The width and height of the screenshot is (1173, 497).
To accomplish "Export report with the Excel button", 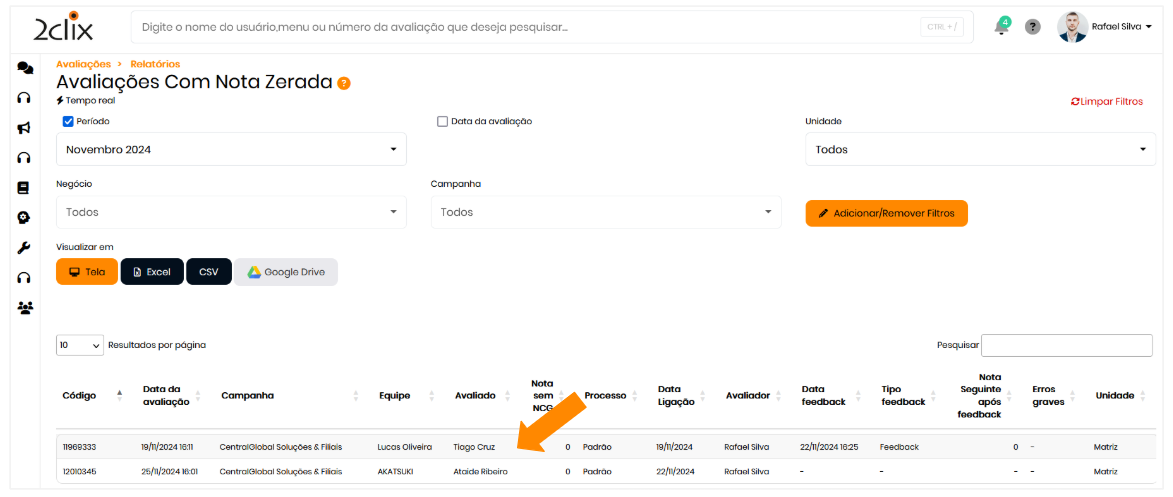I will coord(152,272).
